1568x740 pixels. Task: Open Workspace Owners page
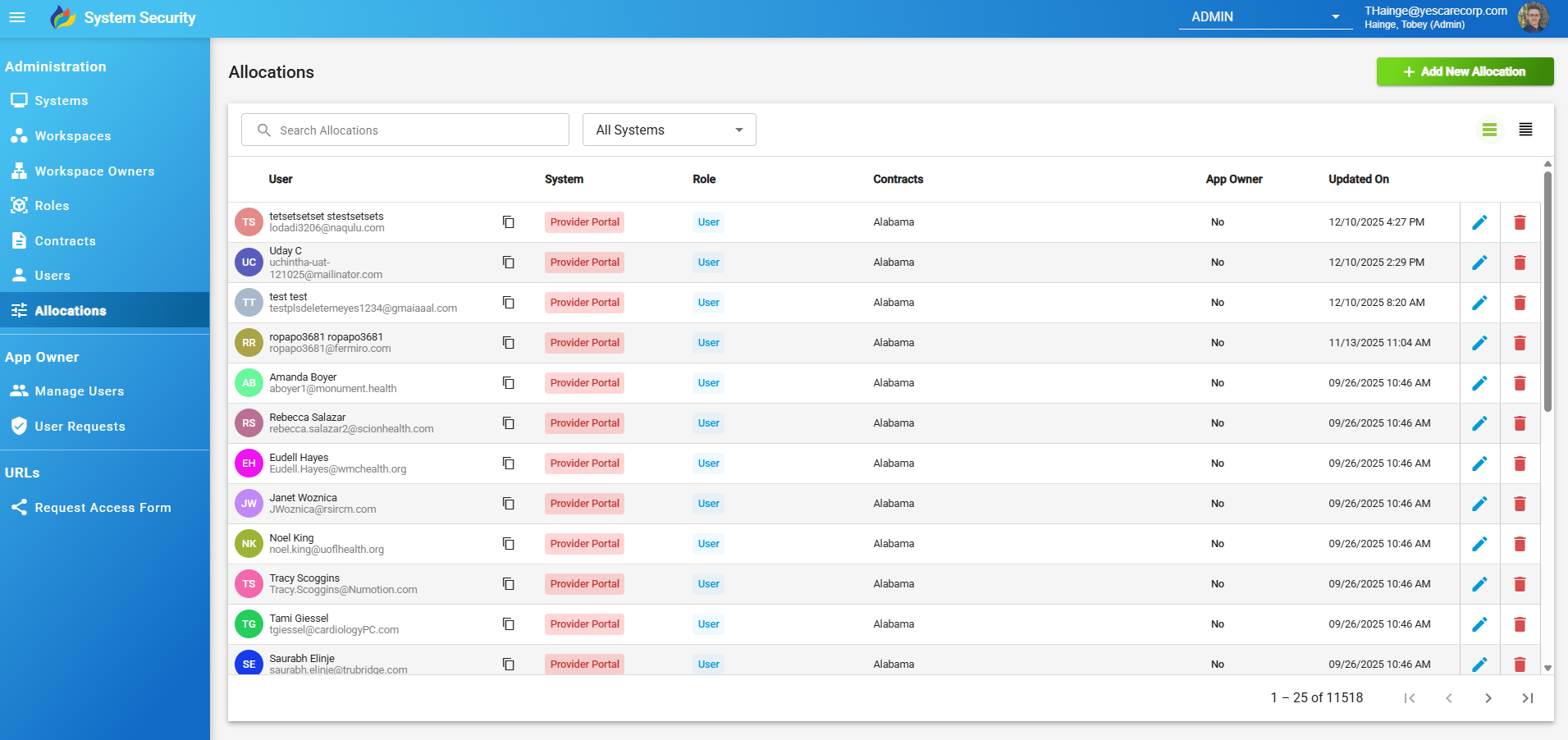[x=104, y=171]
